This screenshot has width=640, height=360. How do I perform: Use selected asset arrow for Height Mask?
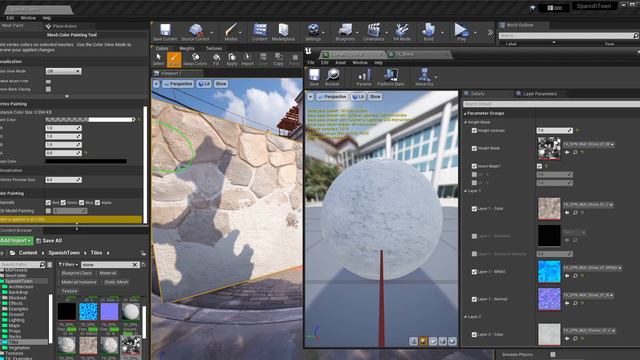567,152
